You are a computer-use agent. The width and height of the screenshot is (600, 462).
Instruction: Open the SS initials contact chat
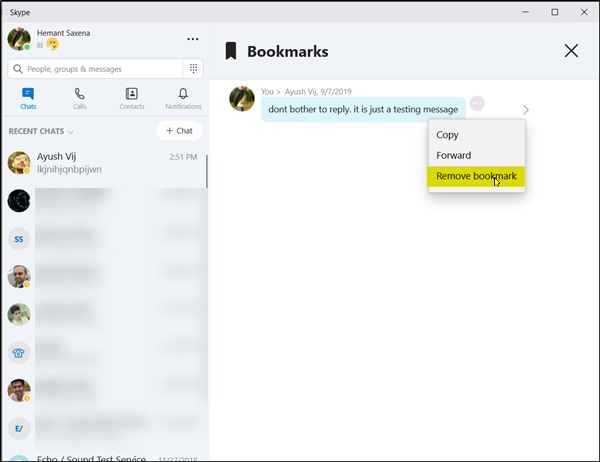coord(19,238)
